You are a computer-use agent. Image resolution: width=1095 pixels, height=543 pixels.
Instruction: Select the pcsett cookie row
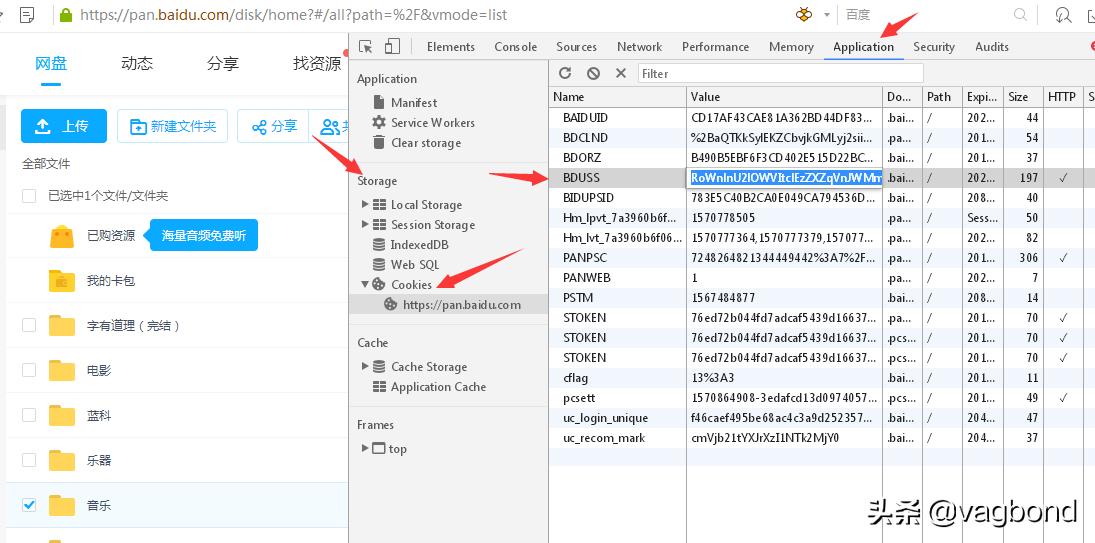822,398
